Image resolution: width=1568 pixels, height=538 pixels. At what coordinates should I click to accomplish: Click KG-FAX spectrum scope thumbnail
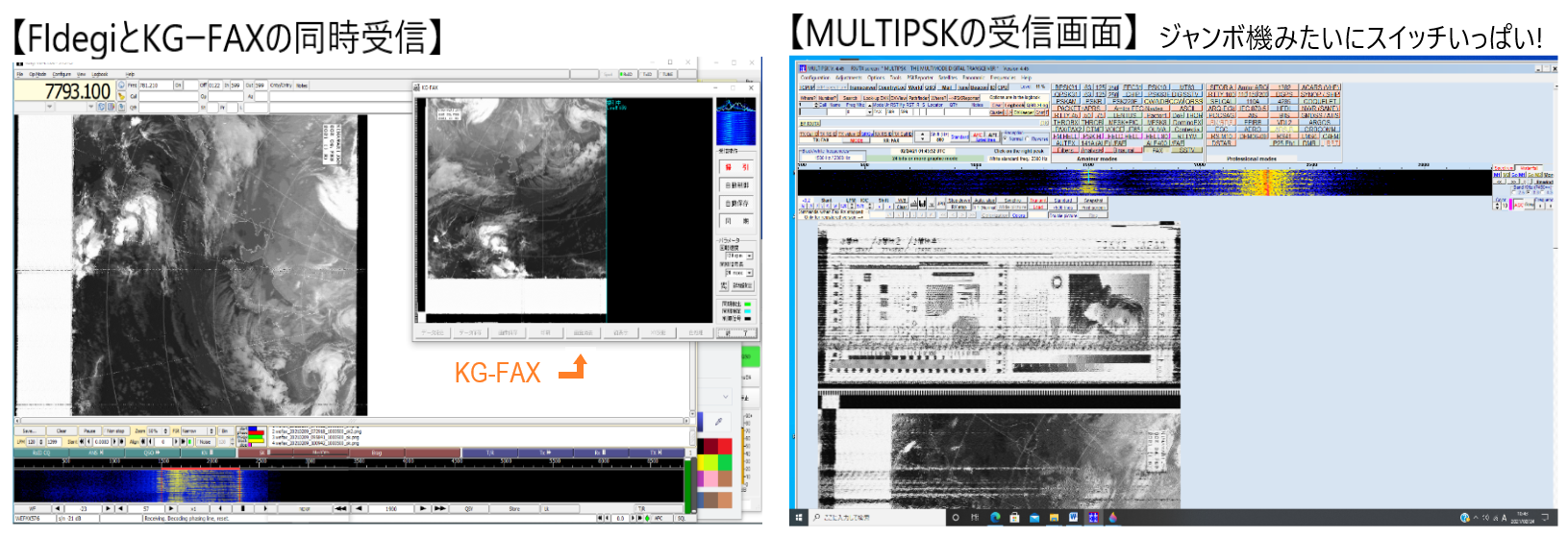[735, 120]
